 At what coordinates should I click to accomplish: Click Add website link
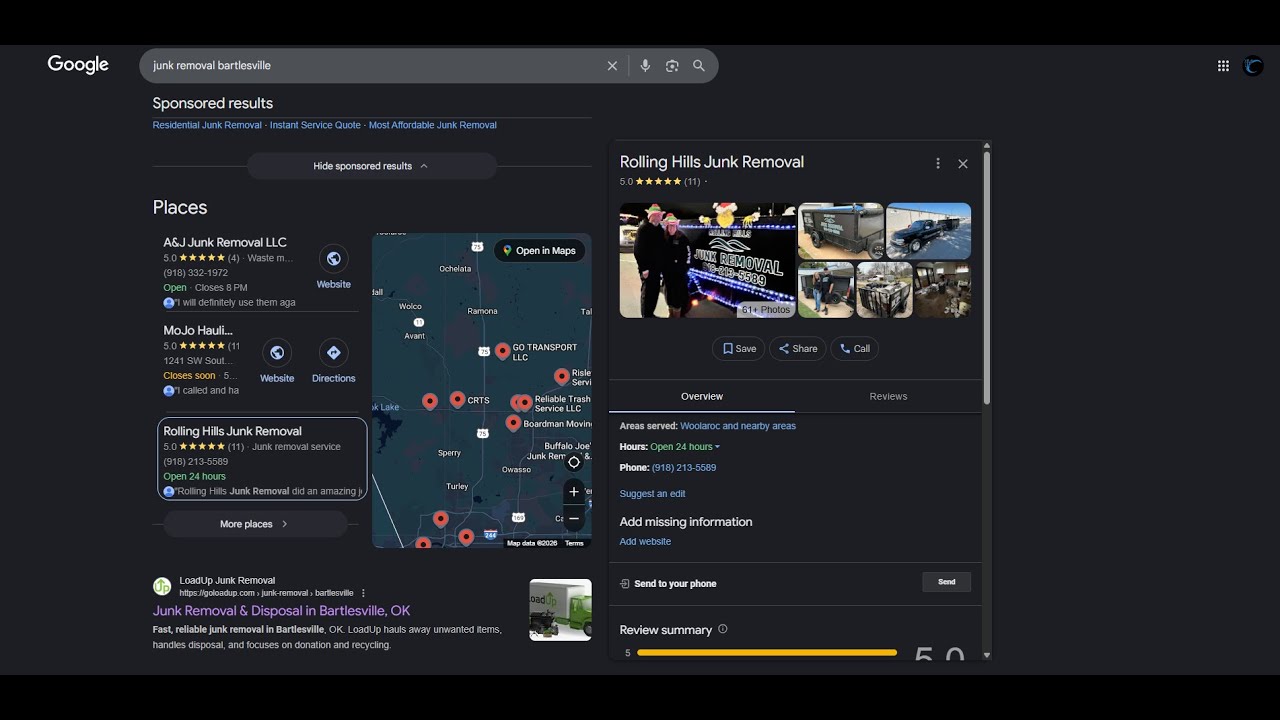click(645, 542)
